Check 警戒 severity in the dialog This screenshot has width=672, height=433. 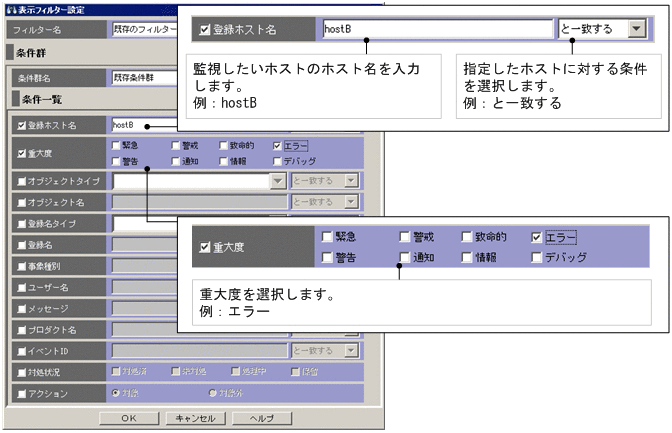click(175, 146)
